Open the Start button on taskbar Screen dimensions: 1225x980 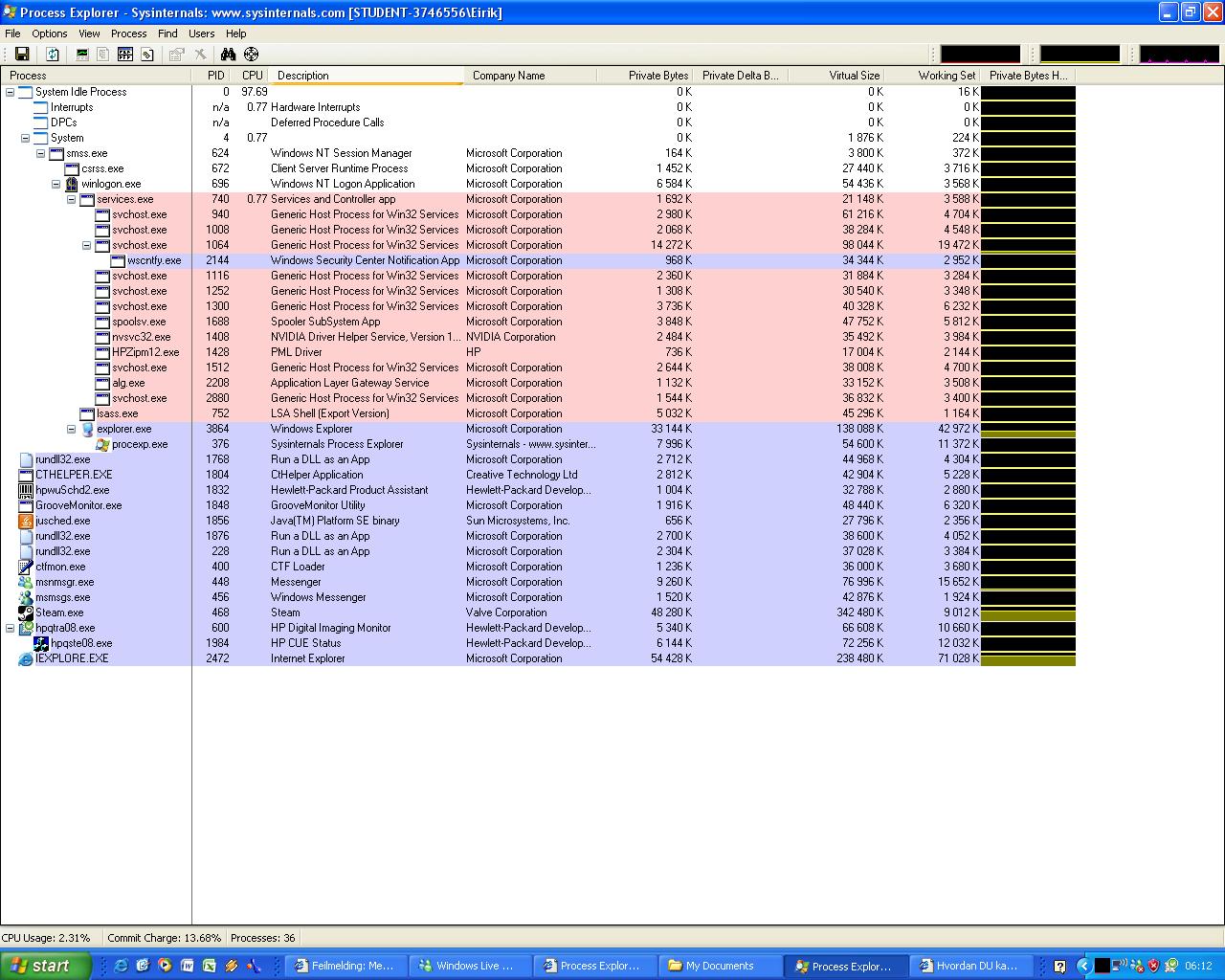46,966
